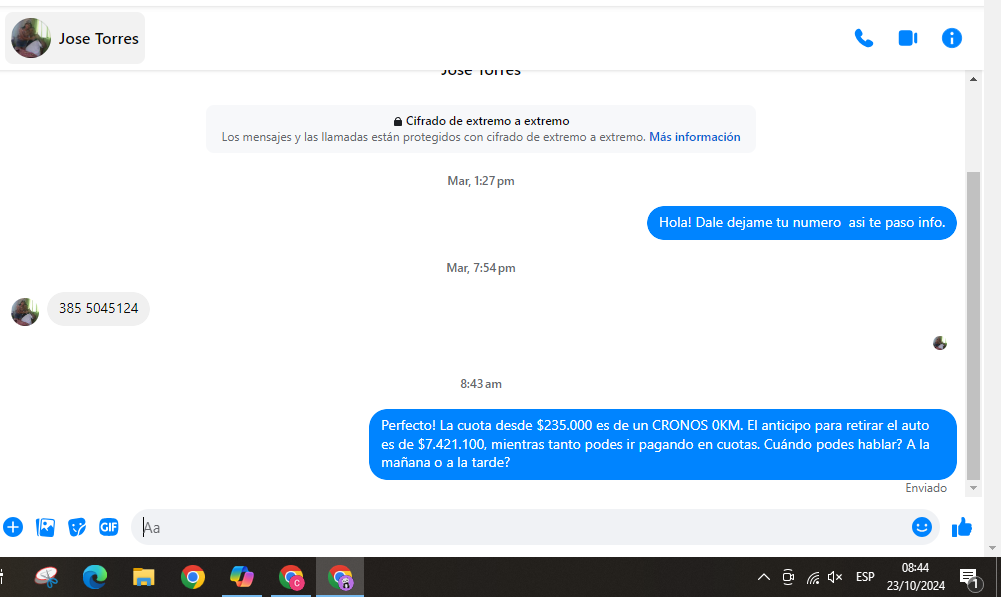Attach a photo using the image icon
The height and width of the screenshot is (597, 1001).
tap(45, 527)
